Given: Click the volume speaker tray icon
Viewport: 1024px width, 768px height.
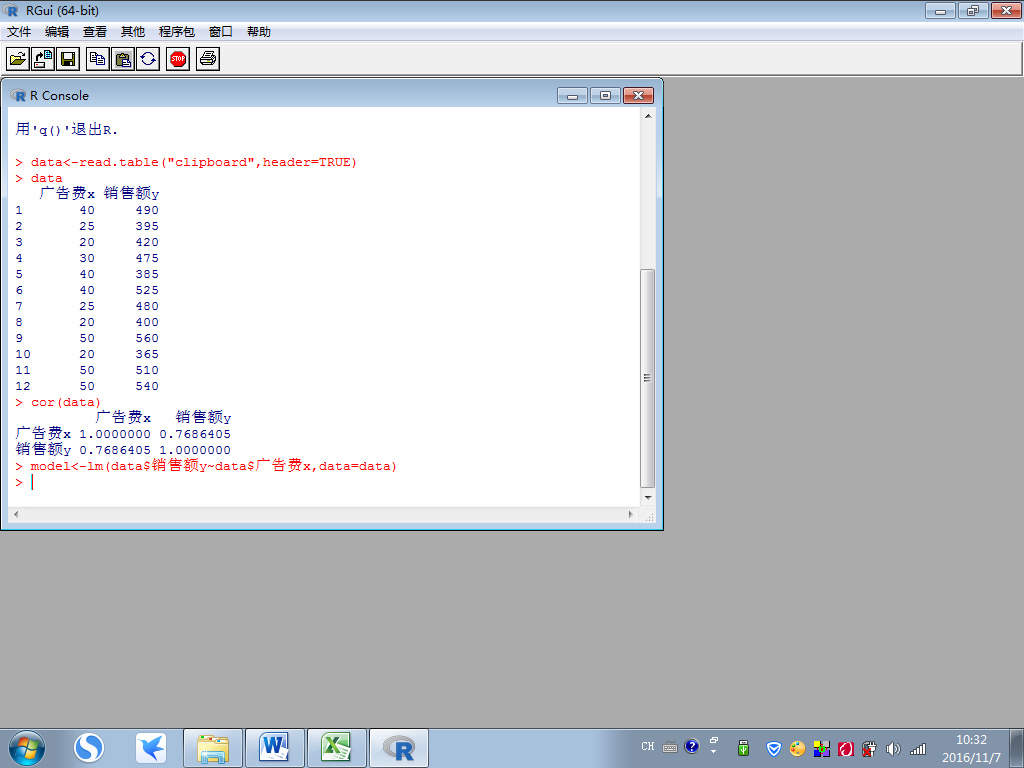Looking at the screenshot, I should click(x=893, y=748).
